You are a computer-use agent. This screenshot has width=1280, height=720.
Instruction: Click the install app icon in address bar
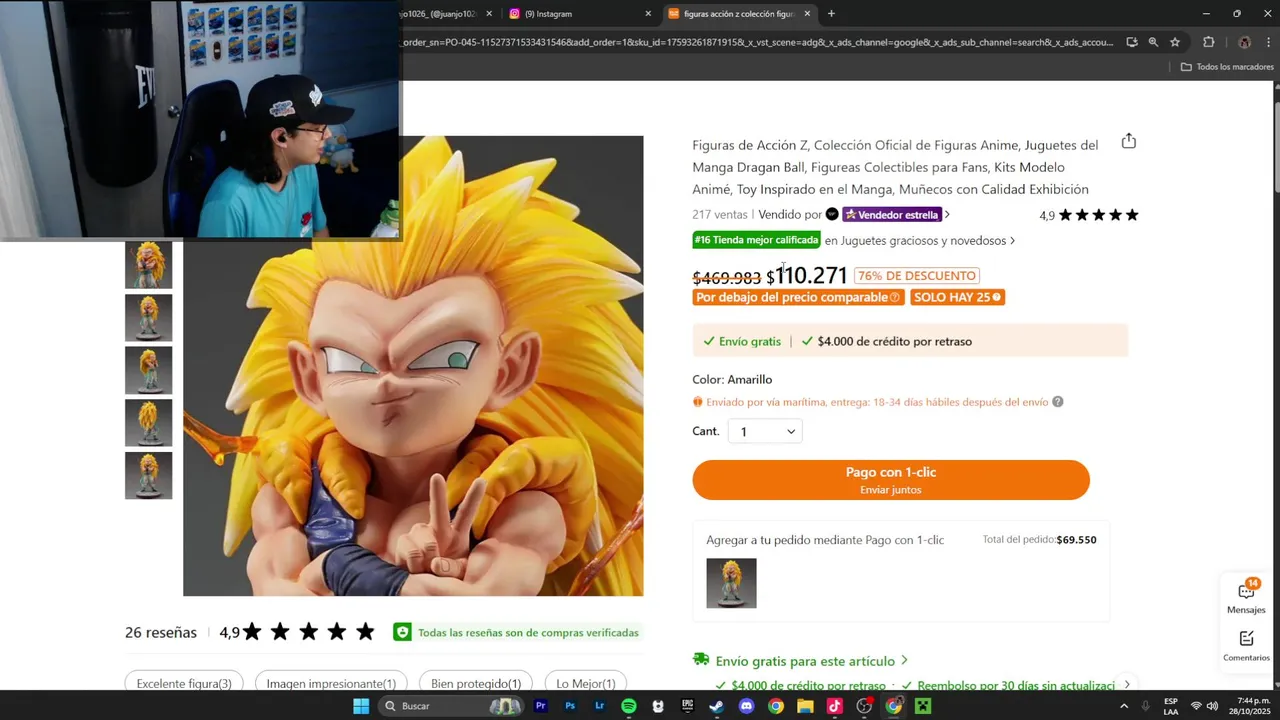pyautogui.click(x=1131, y=42)
